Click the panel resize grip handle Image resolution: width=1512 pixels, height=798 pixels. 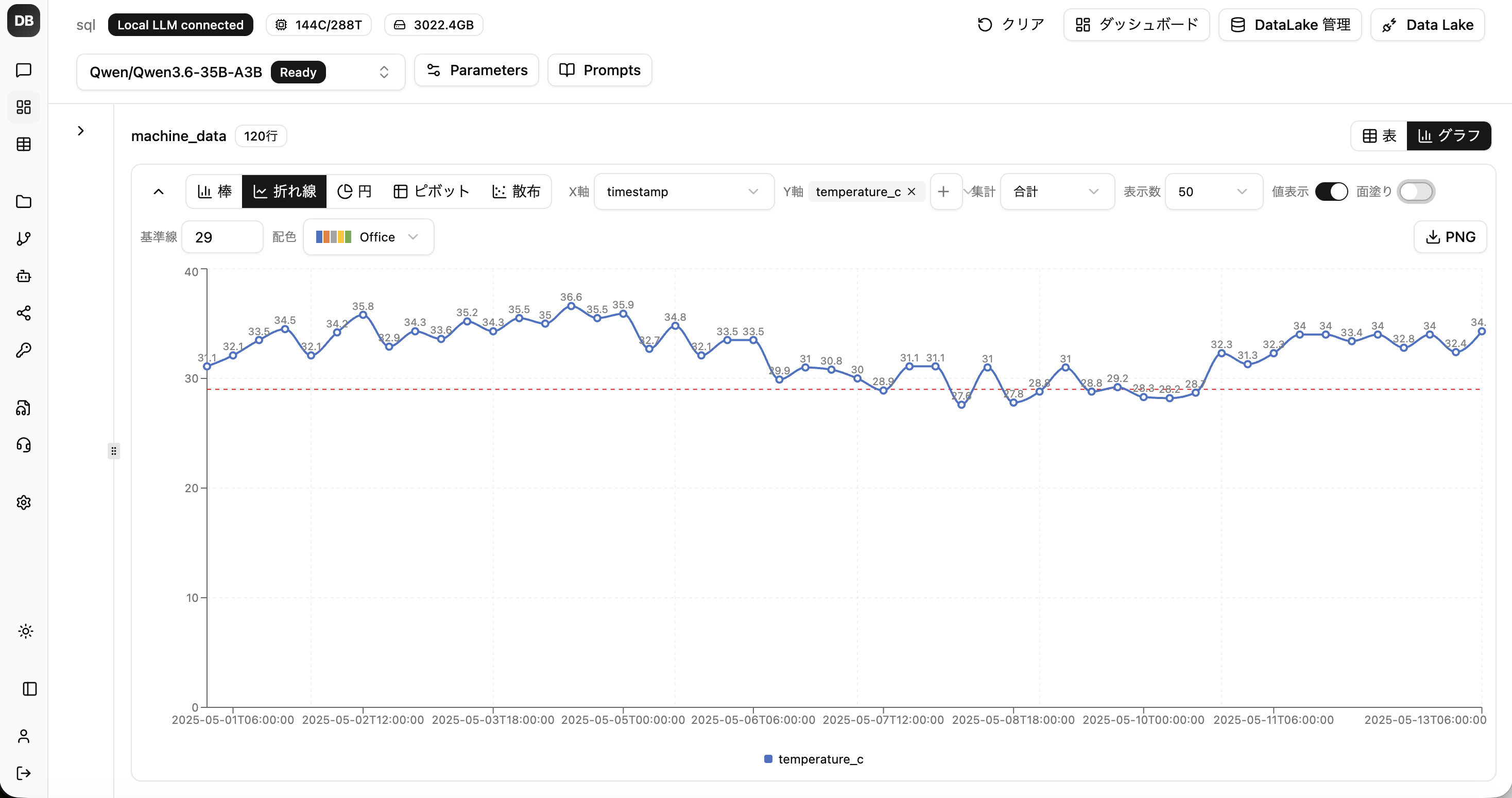113,450
